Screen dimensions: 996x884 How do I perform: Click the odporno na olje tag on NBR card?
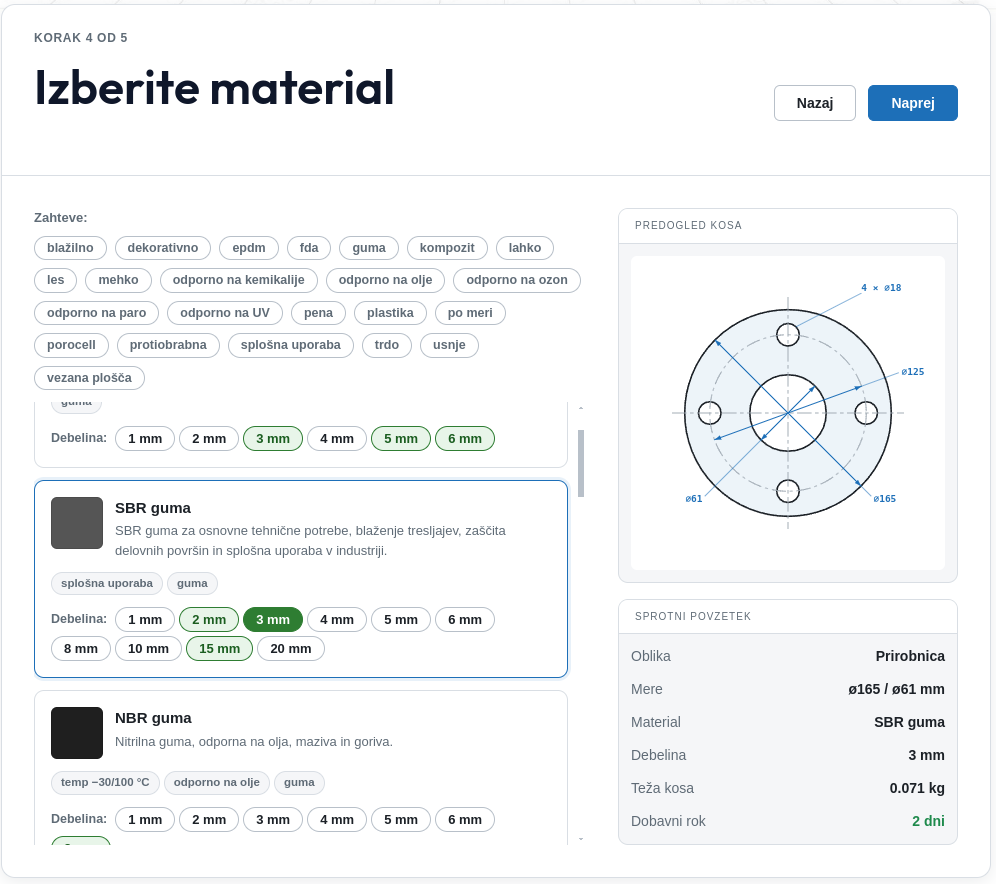click(217, 782)
